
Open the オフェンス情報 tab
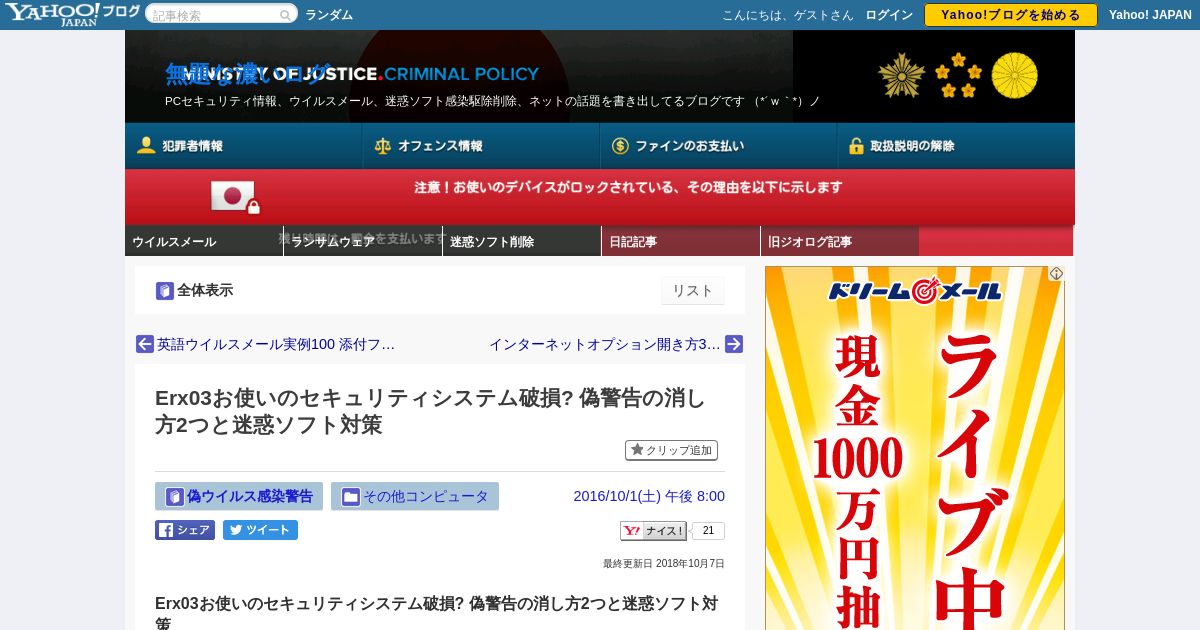coord(481,146)
